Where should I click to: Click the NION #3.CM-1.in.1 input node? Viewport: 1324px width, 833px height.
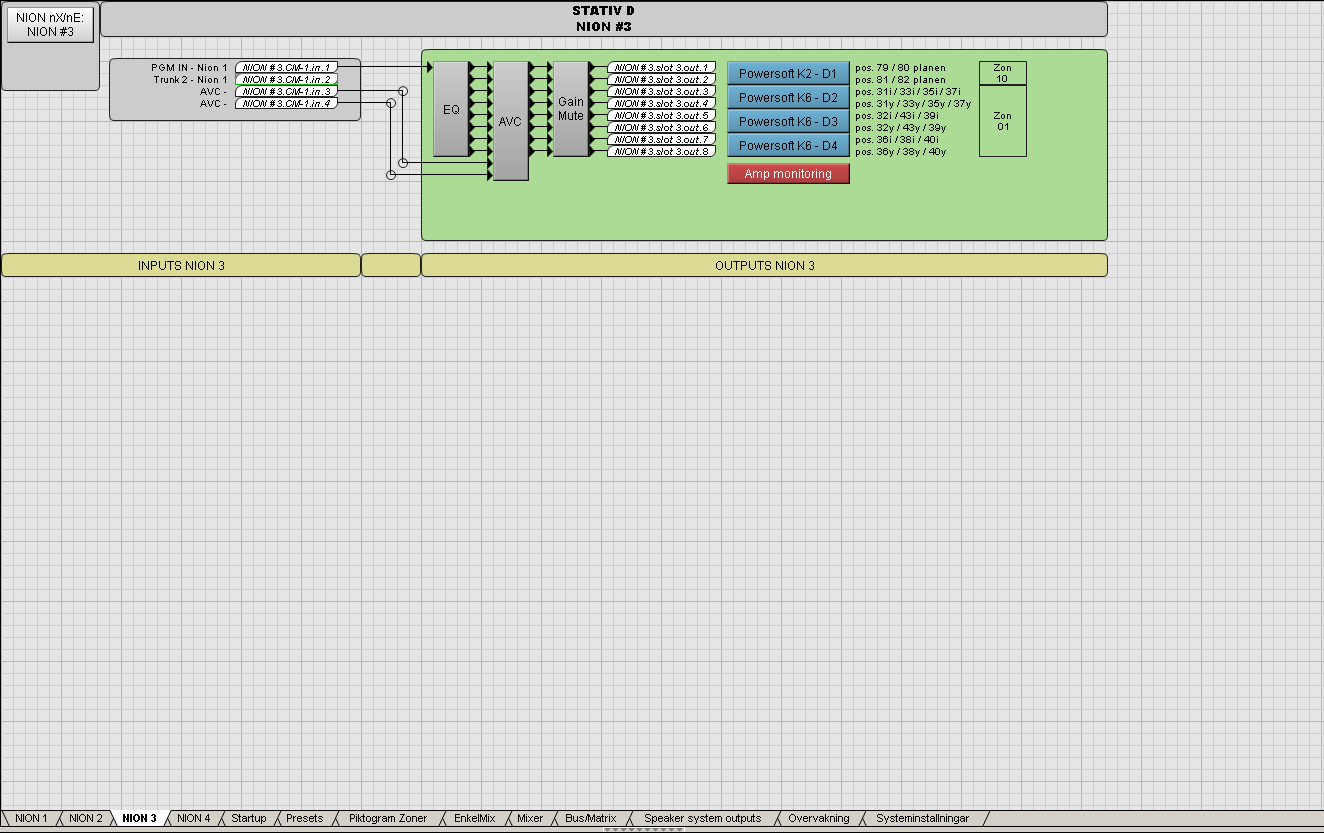point(286,67)
